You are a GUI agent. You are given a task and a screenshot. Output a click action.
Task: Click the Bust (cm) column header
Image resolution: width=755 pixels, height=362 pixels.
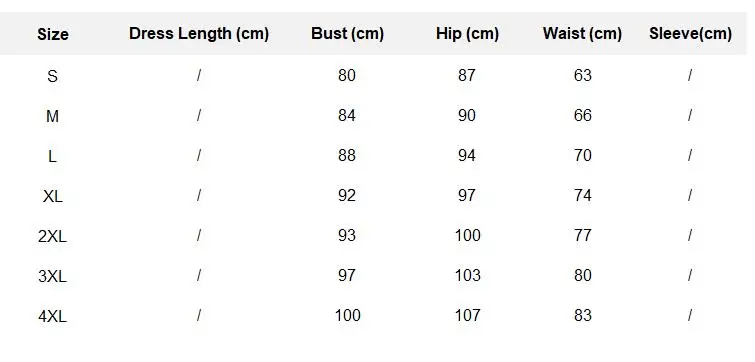pyautogui.click(x=347, y=34)
